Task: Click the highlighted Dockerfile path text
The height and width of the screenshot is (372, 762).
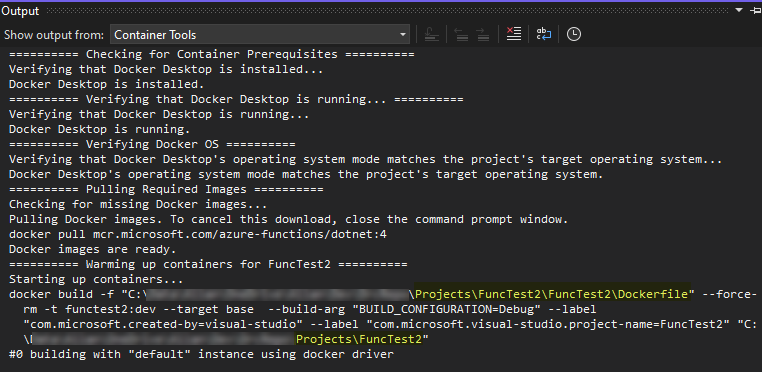Action: click(552, 294)
